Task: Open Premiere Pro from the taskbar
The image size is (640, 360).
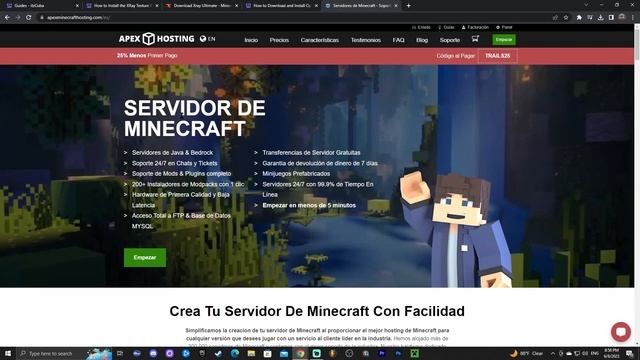Action: click(x=382, y=353)
